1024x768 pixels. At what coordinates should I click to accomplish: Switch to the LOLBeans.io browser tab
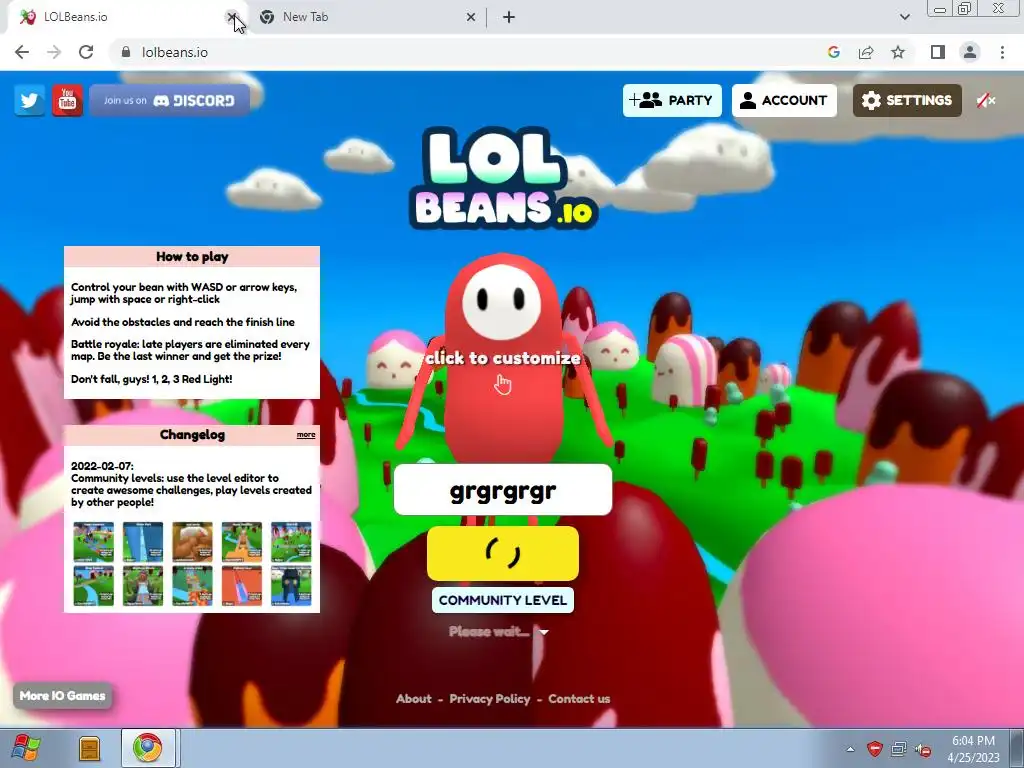124,17
